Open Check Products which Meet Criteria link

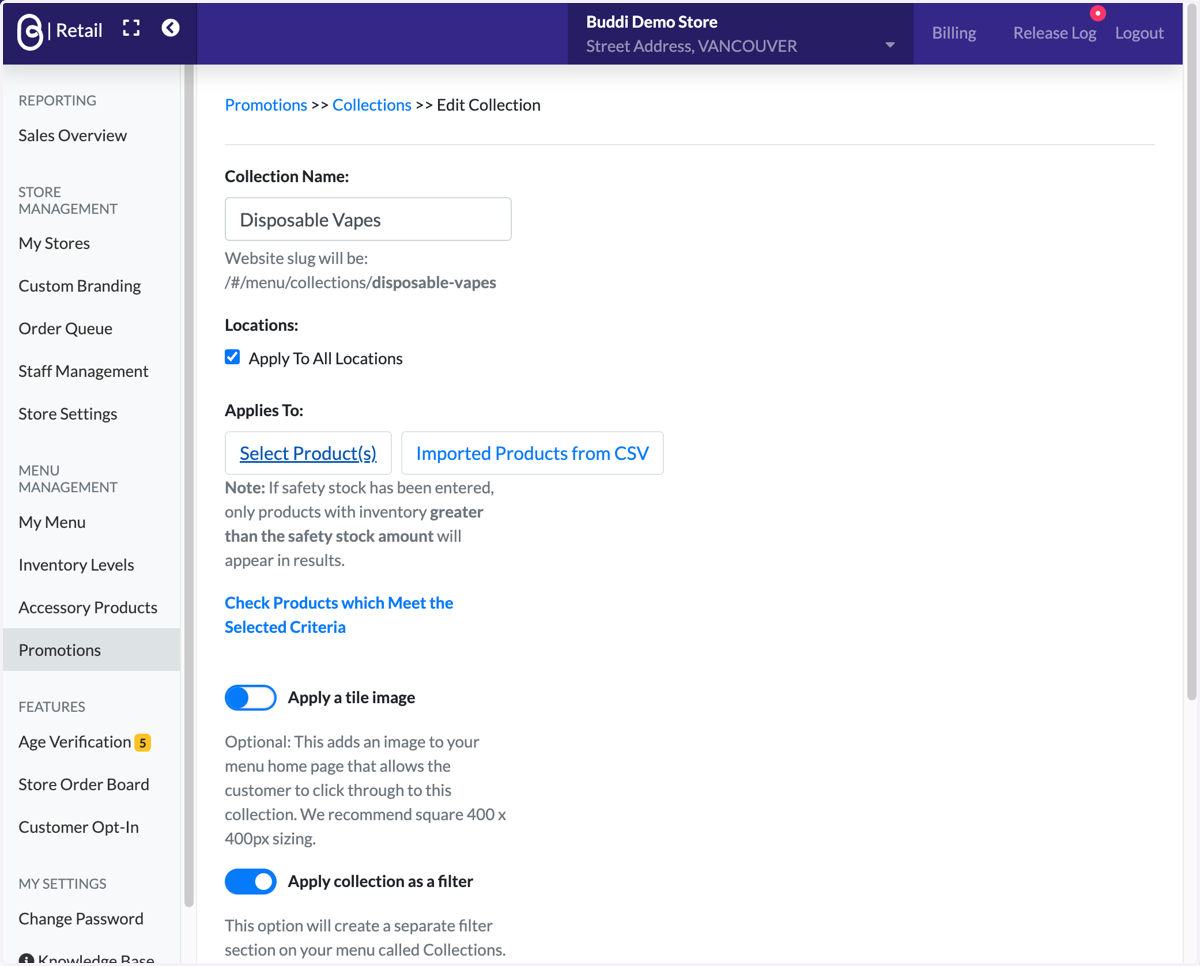[339, 615]
